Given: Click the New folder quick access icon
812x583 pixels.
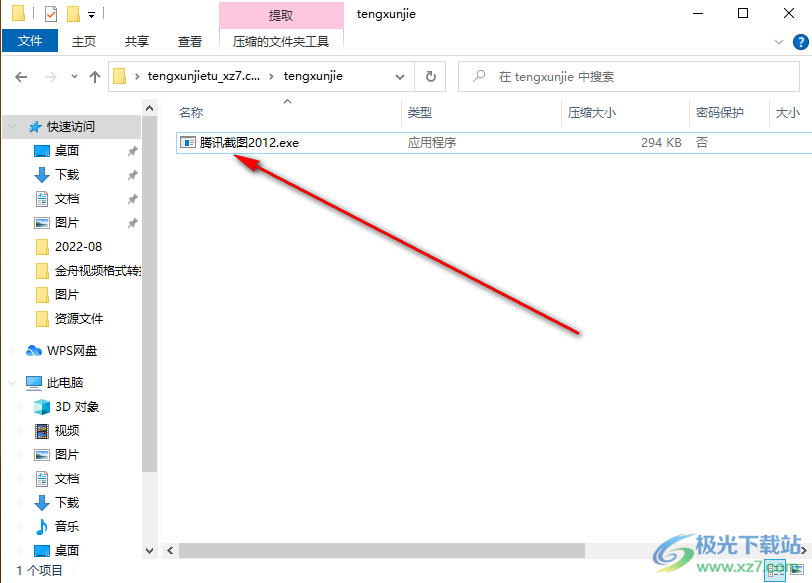Looking at the screenshot, I should tap(73, 13).
